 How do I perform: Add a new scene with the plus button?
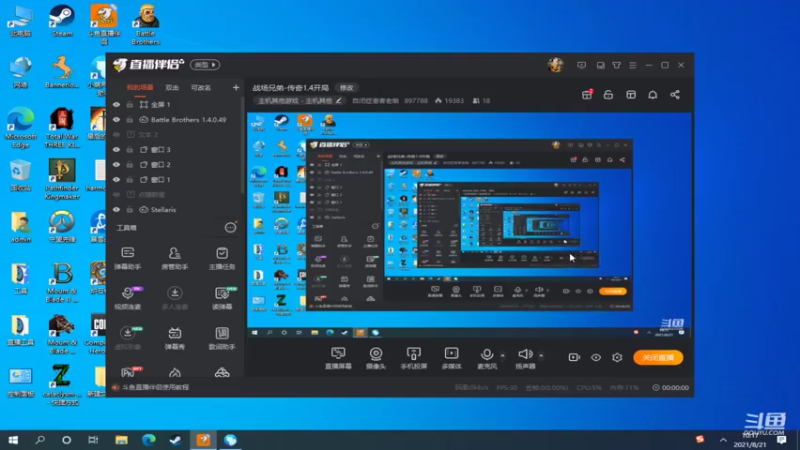coord(236,87)
